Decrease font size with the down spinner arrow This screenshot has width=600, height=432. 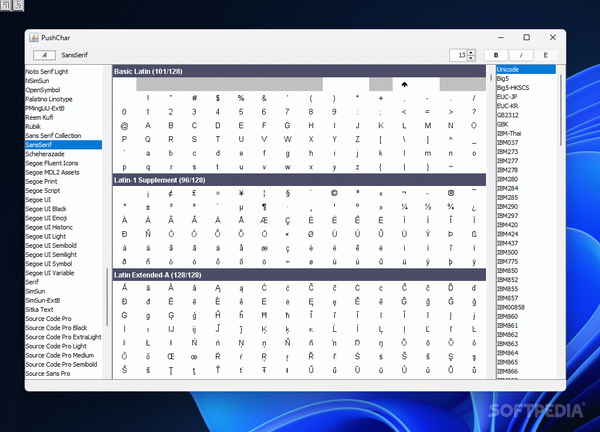click(x=471, y=58)
